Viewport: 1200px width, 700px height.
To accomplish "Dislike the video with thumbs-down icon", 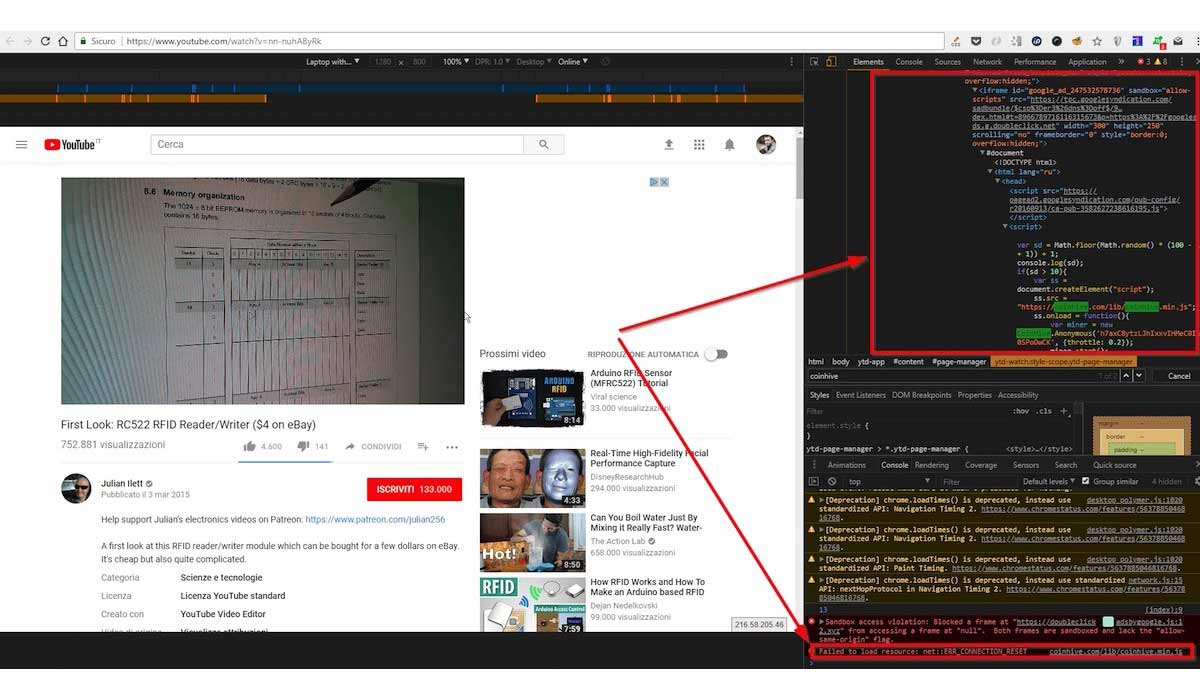I will click(303, 447).
